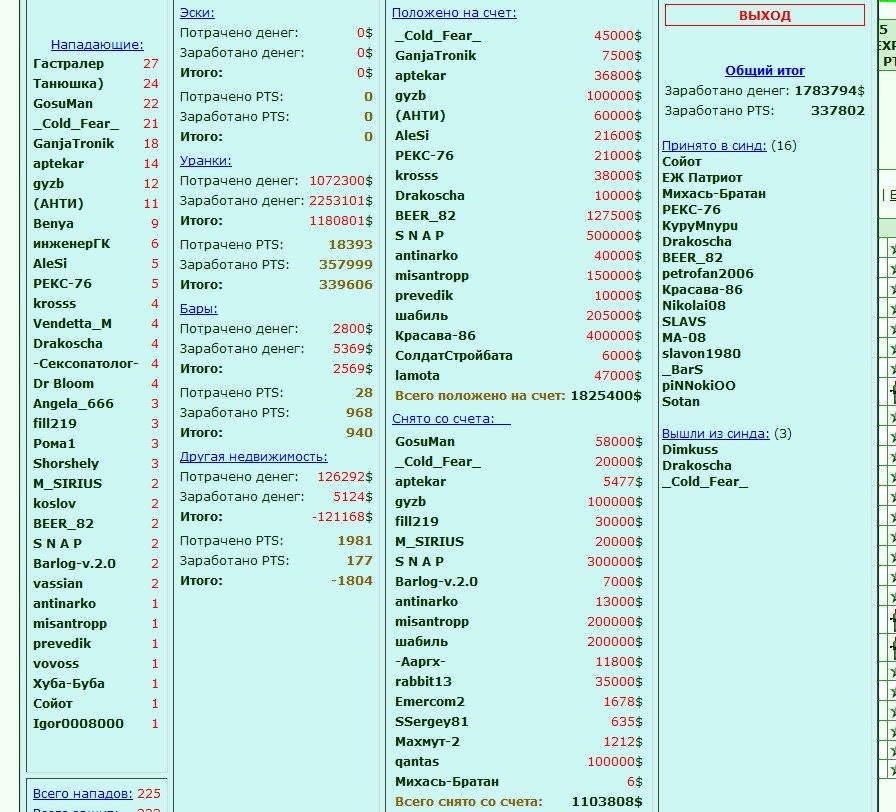The width and height of the screenshot is (896, 812).
Task: Select attacker Shorshely in the list
Action: [66, 464]
